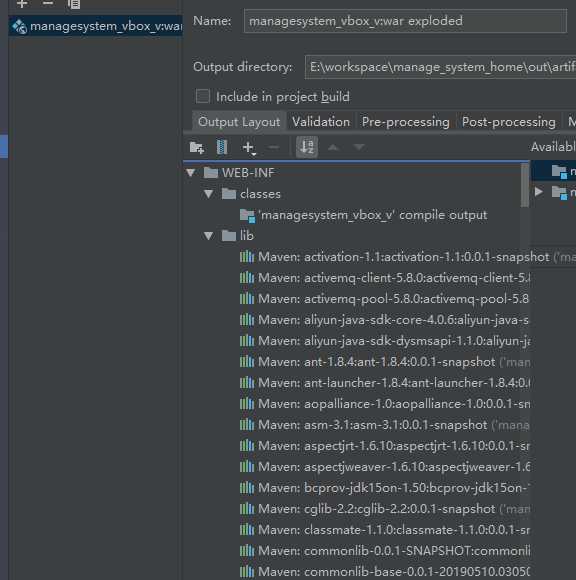The image size is (576, 580).
Task: Select the managesystem_vbox_v:war artifact in the list
Action: (x=95, y=26)
